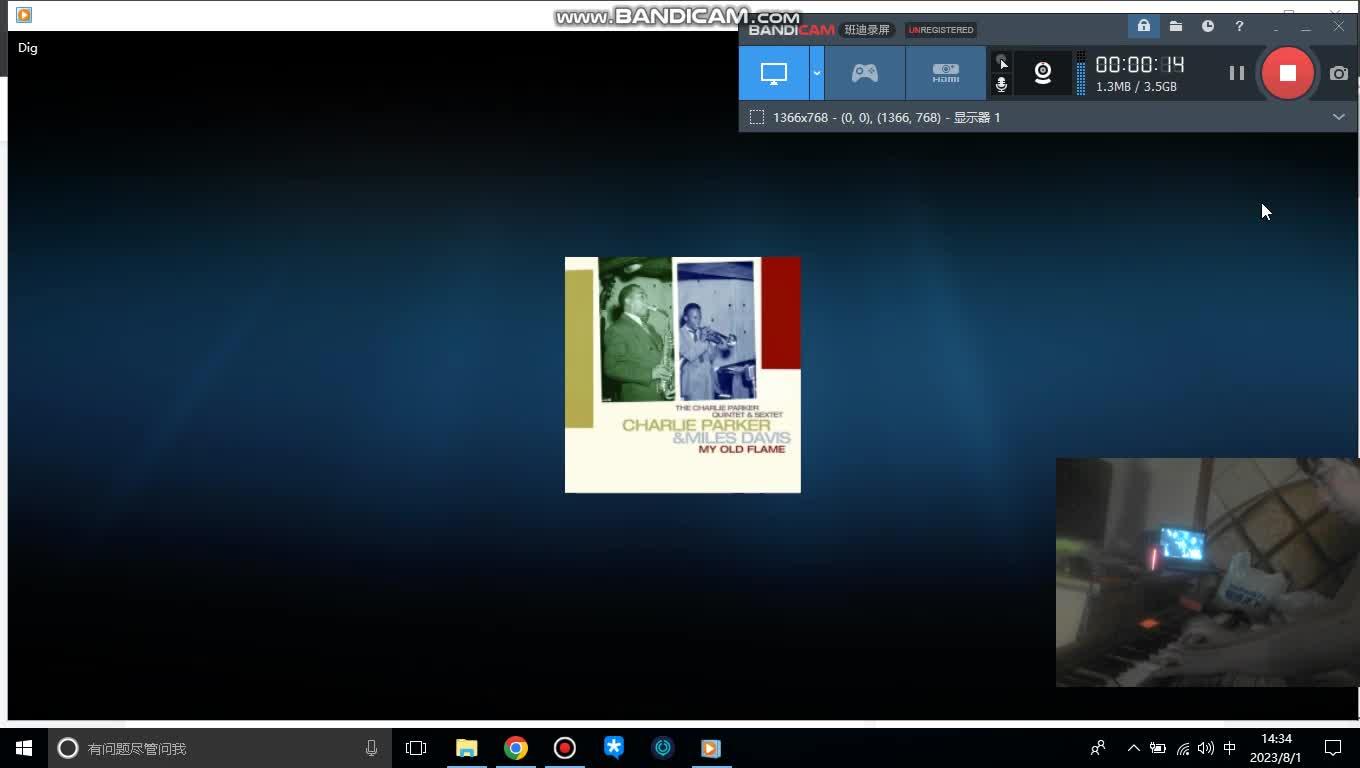
Task: Click the webcam preview overlay
Action: point(1208,572)
